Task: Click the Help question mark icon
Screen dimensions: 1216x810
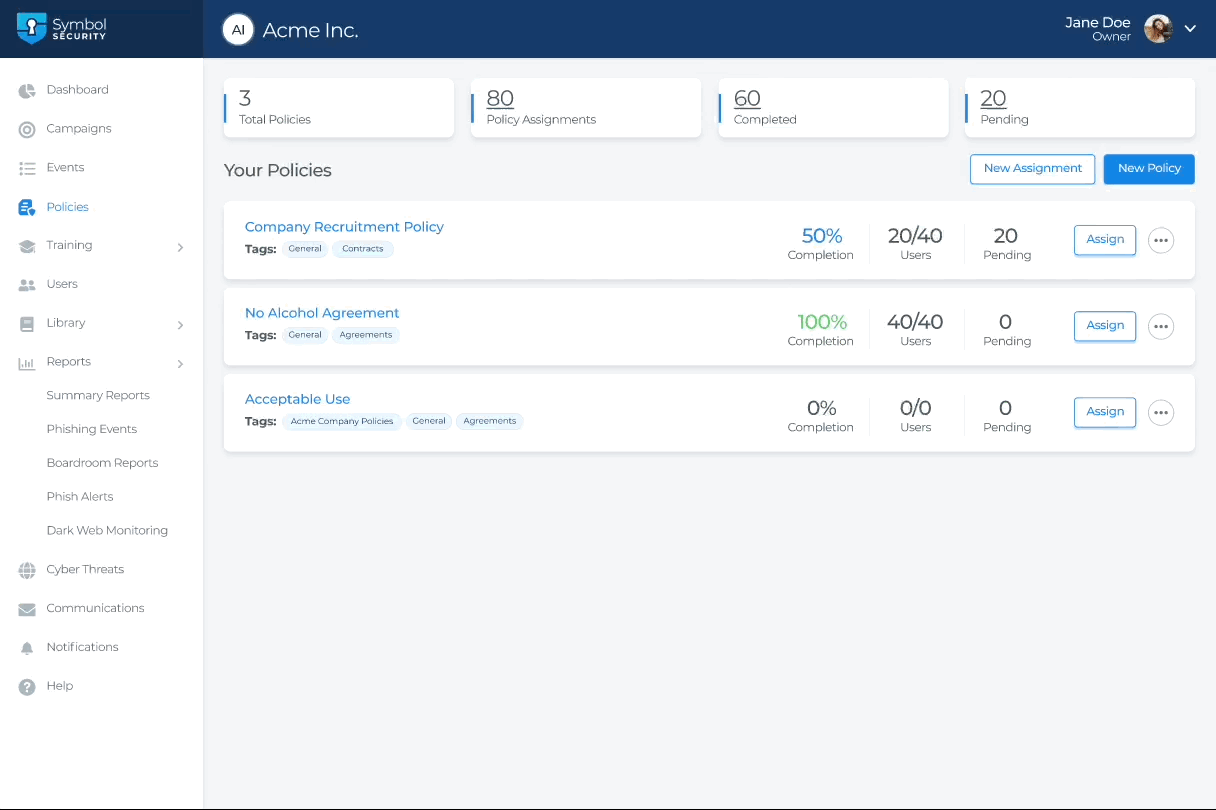Action: [27, 687]
